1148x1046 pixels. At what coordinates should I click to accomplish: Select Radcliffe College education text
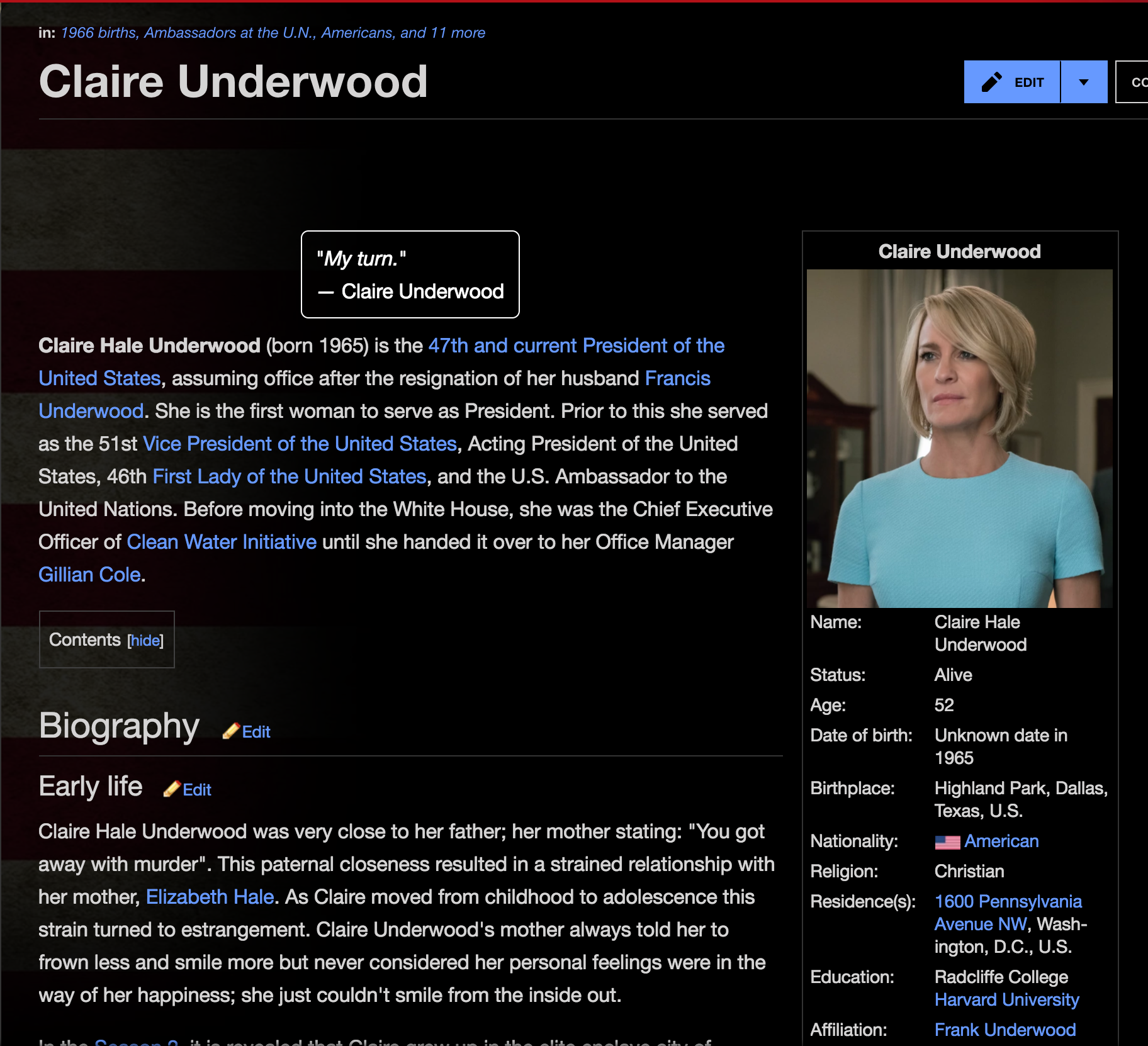click(x=1001, y=977)
